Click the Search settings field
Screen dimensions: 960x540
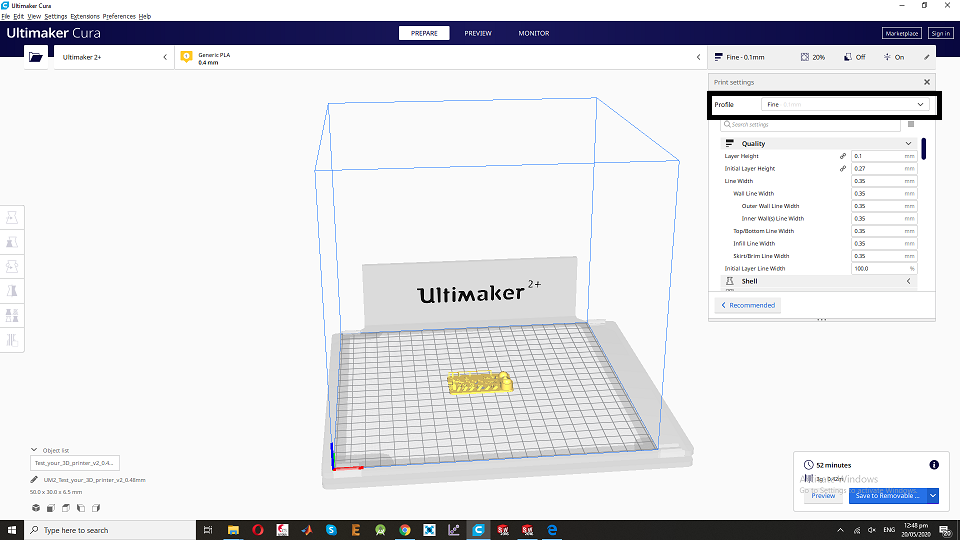click(810, 124)
